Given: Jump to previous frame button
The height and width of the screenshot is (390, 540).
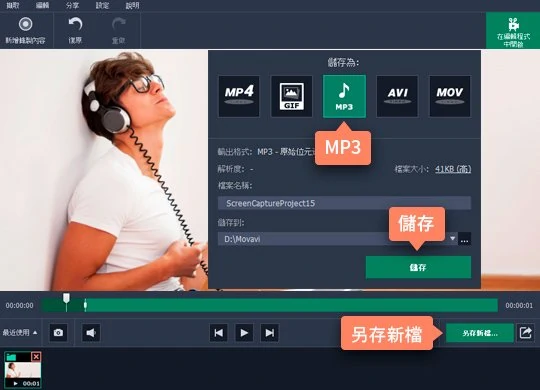Looking at the screenshot, I should [218, 332].
